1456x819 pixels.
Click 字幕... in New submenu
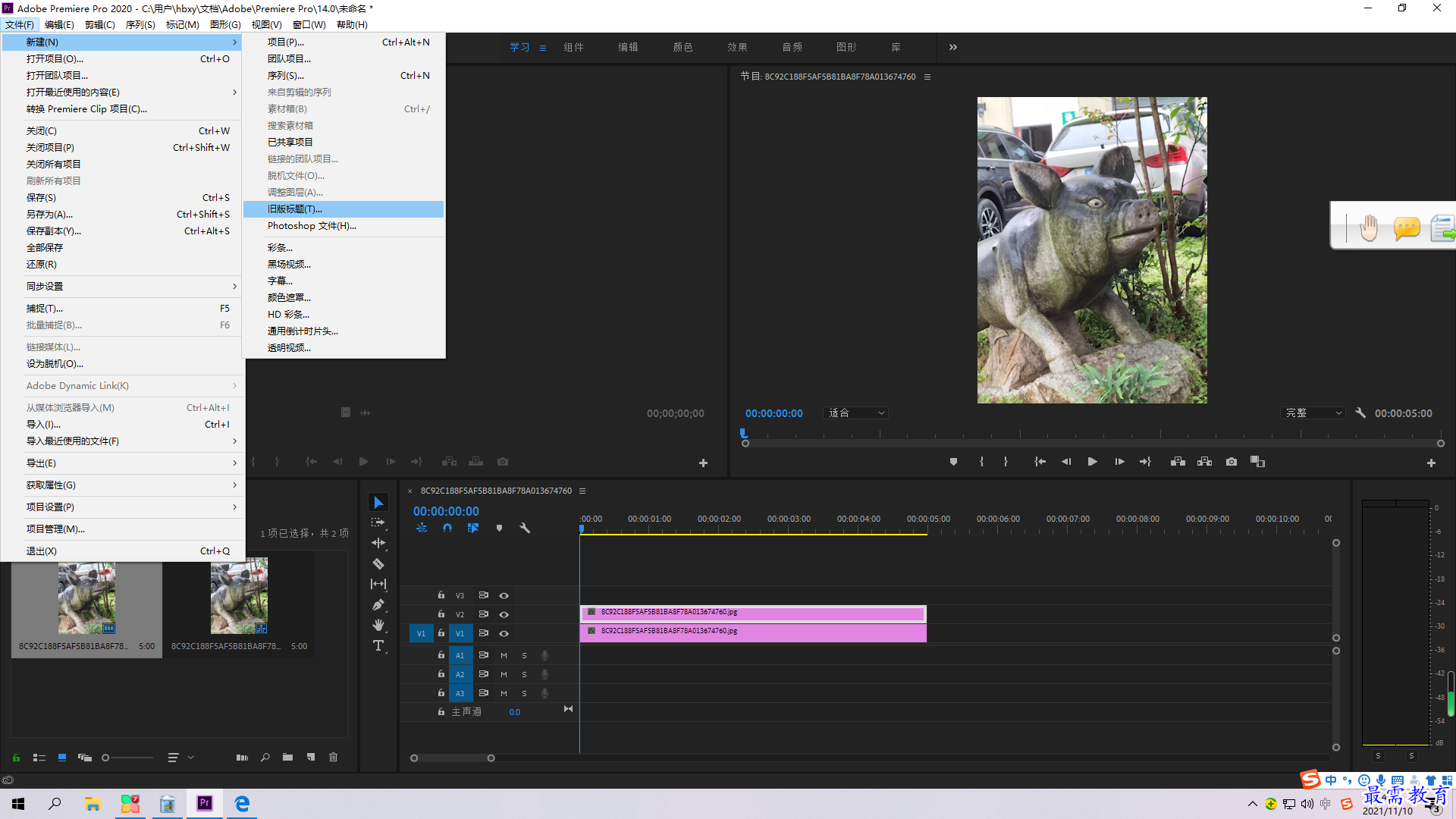[x=344, y=281]
